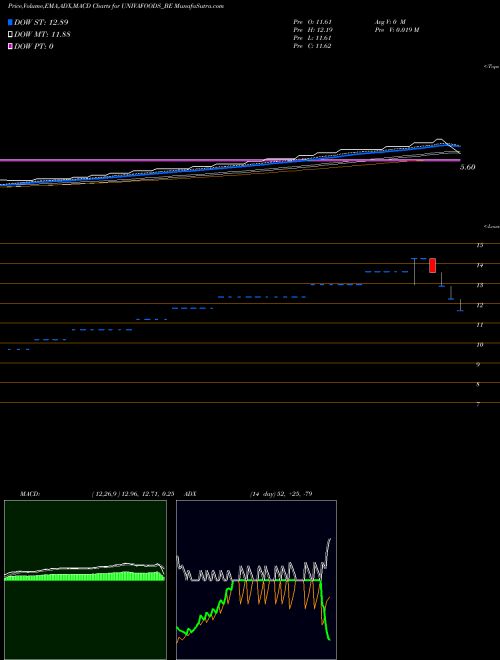Click the 'Pre O: 11.61' value
The width and height of the screenshot is (500, 660).
[313, 21]
